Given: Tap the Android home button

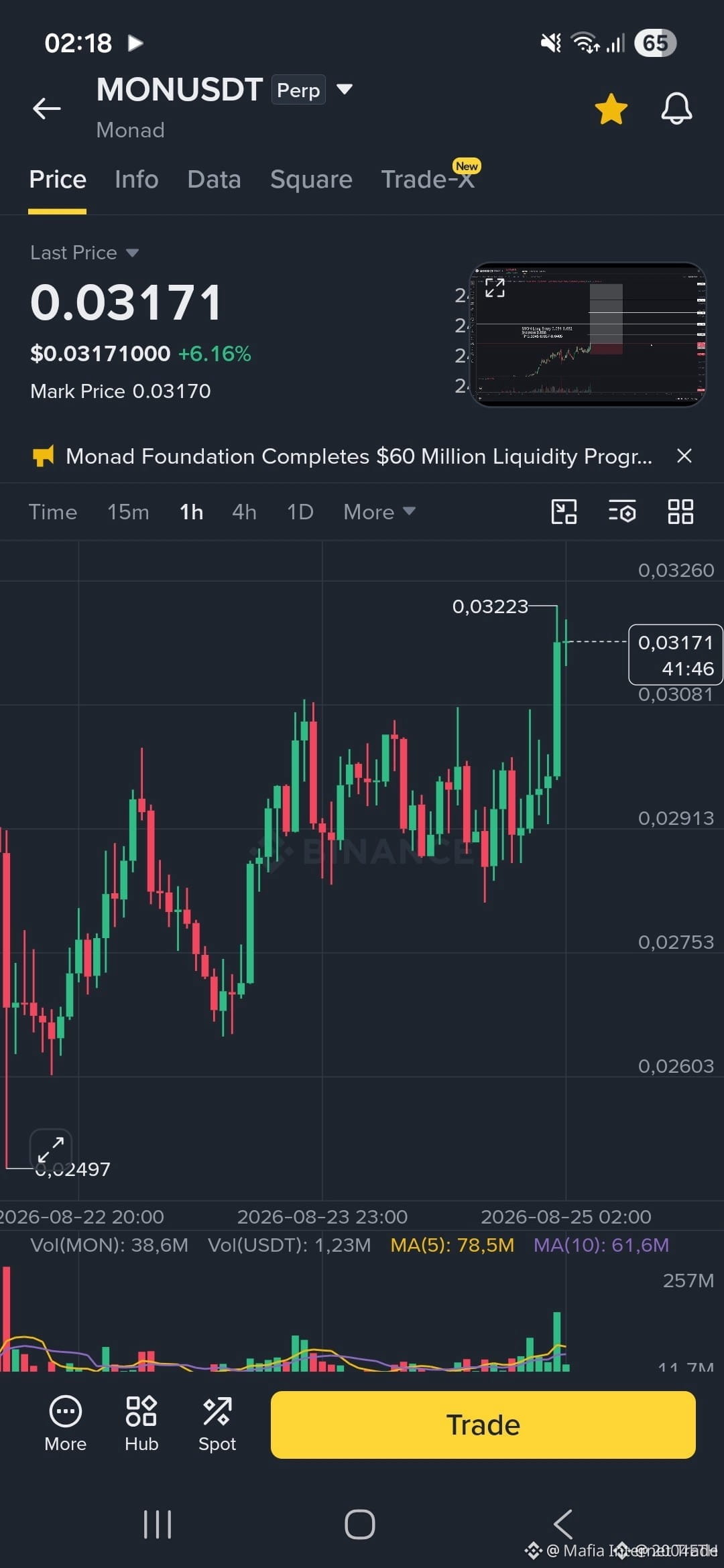Looking at the screenshot, I should tap(360, 1524).
